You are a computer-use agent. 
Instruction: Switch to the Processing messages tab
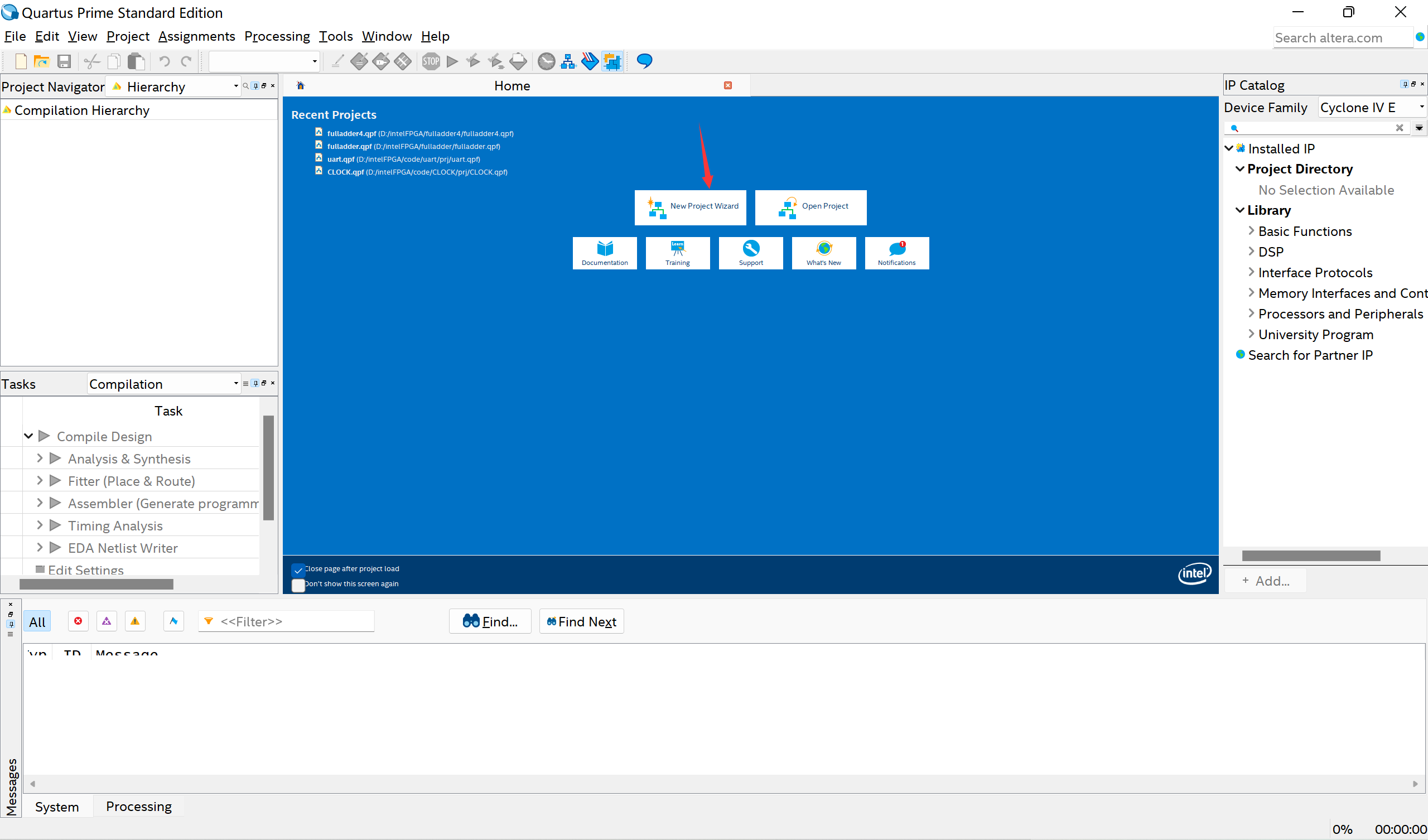tap(139, 806)
